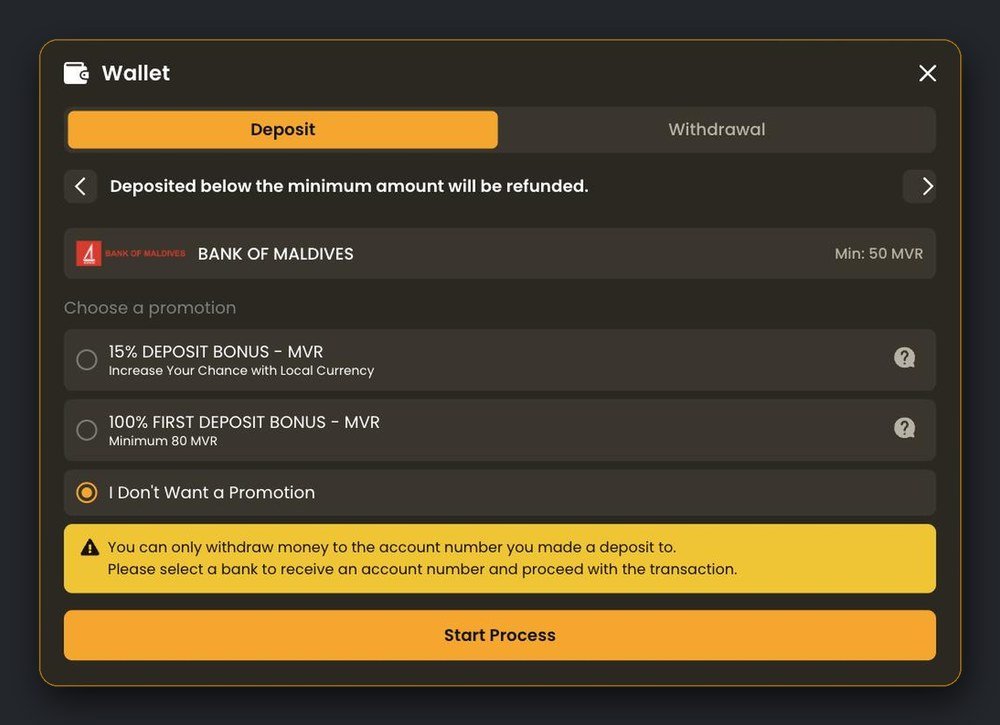Click the Bank of Maldives logo
The image size is (1000, 725).
tap(131, 254)
